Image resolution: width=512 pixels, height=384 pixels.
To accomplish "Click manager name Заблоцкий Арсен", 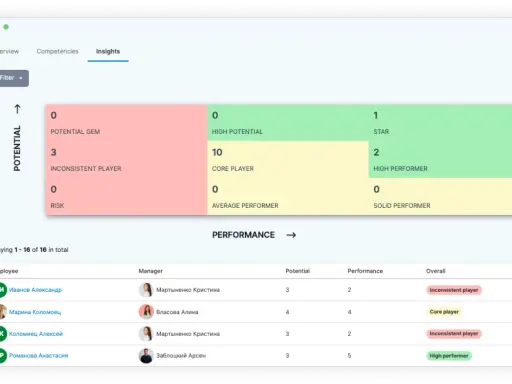I will coord(181,356).
